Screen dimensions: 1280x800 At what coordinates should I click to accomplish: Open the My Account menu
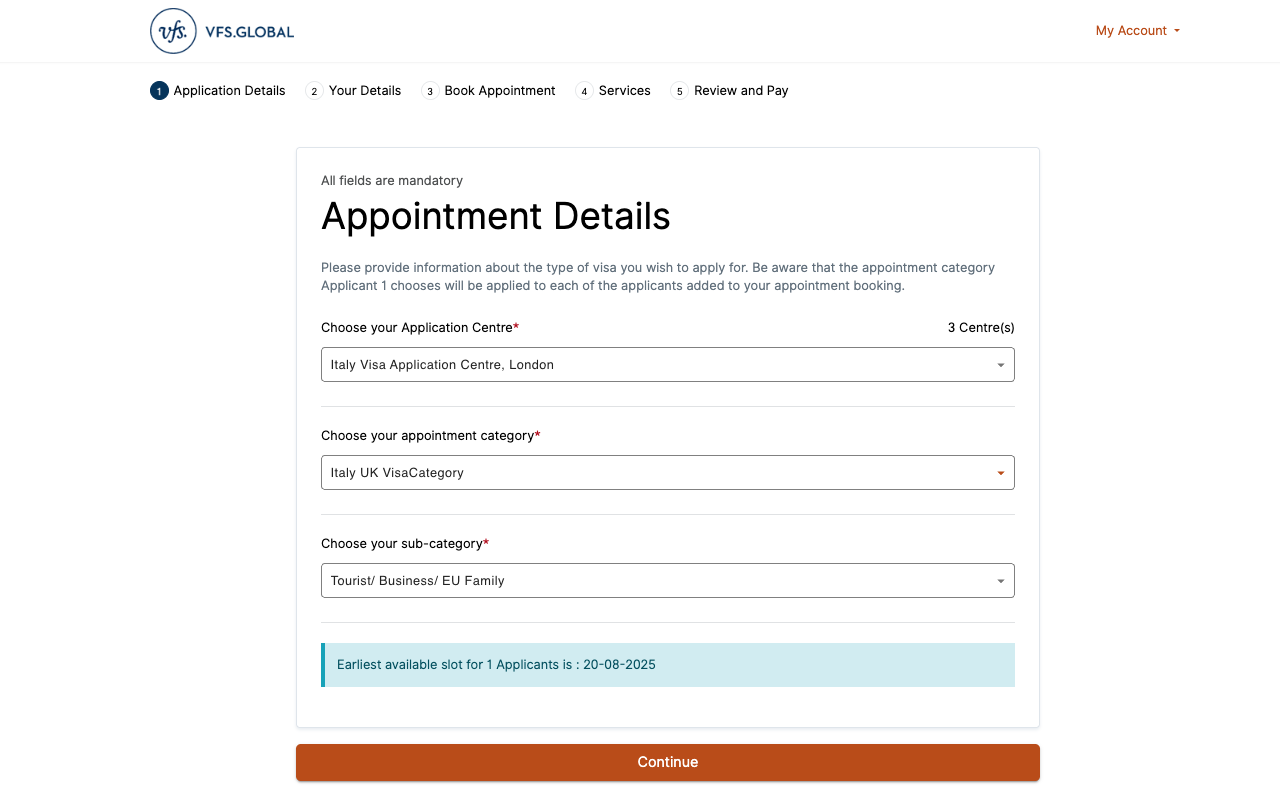tap(1137, 31)
